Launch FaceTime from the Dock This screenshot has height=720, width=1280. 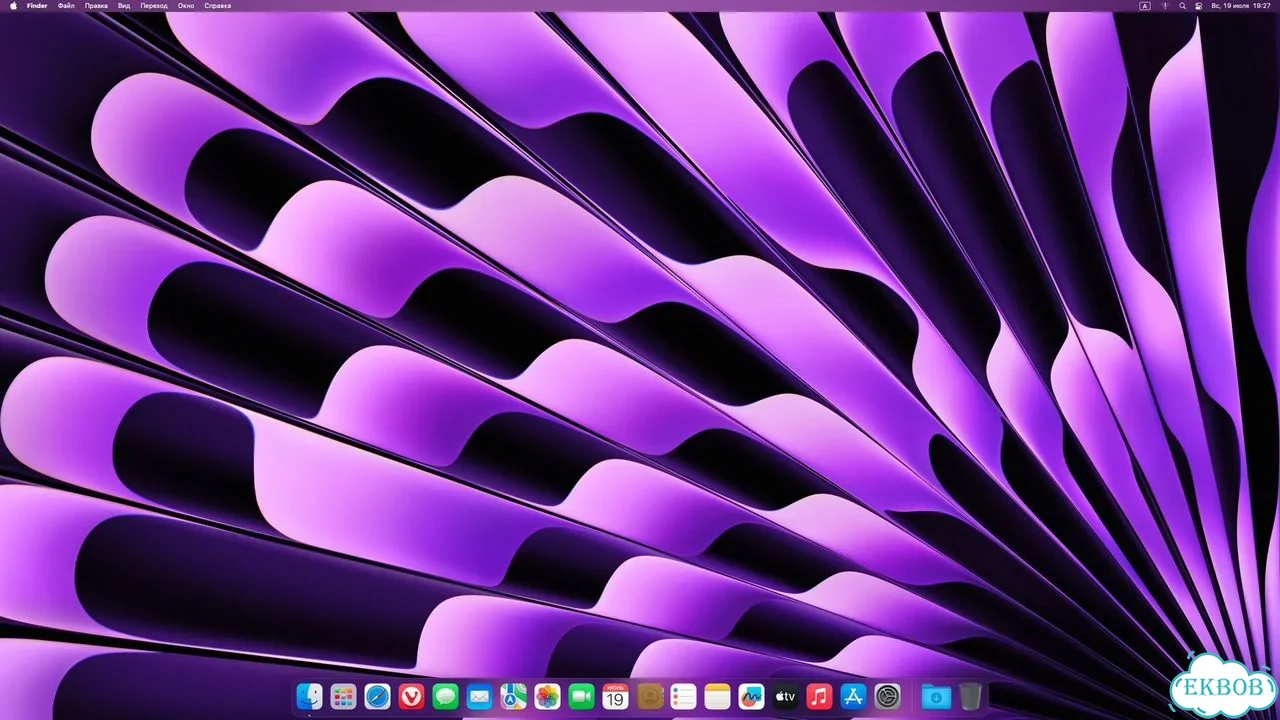[x=581, y=696]
